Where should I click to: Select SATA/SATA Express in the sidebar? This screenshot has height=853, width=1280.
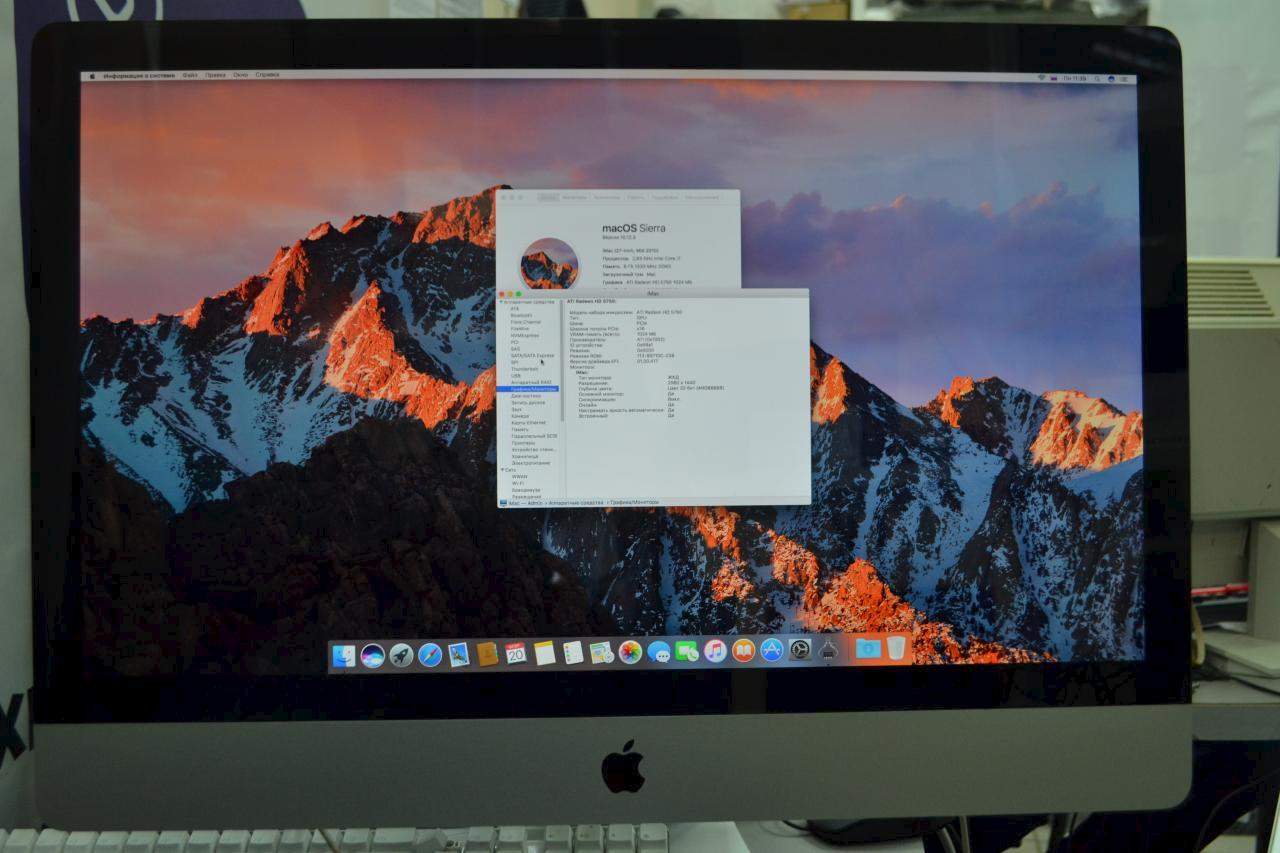click(532, 356)
